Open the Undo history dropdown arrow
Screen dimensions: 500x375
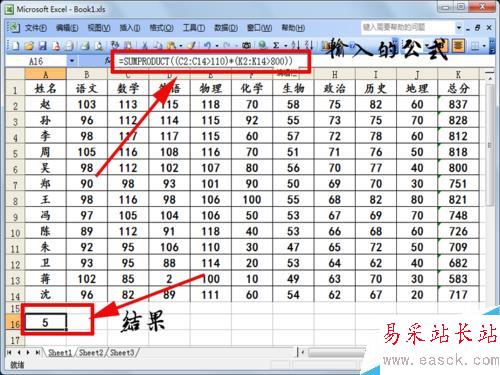(x=217, y=45)
